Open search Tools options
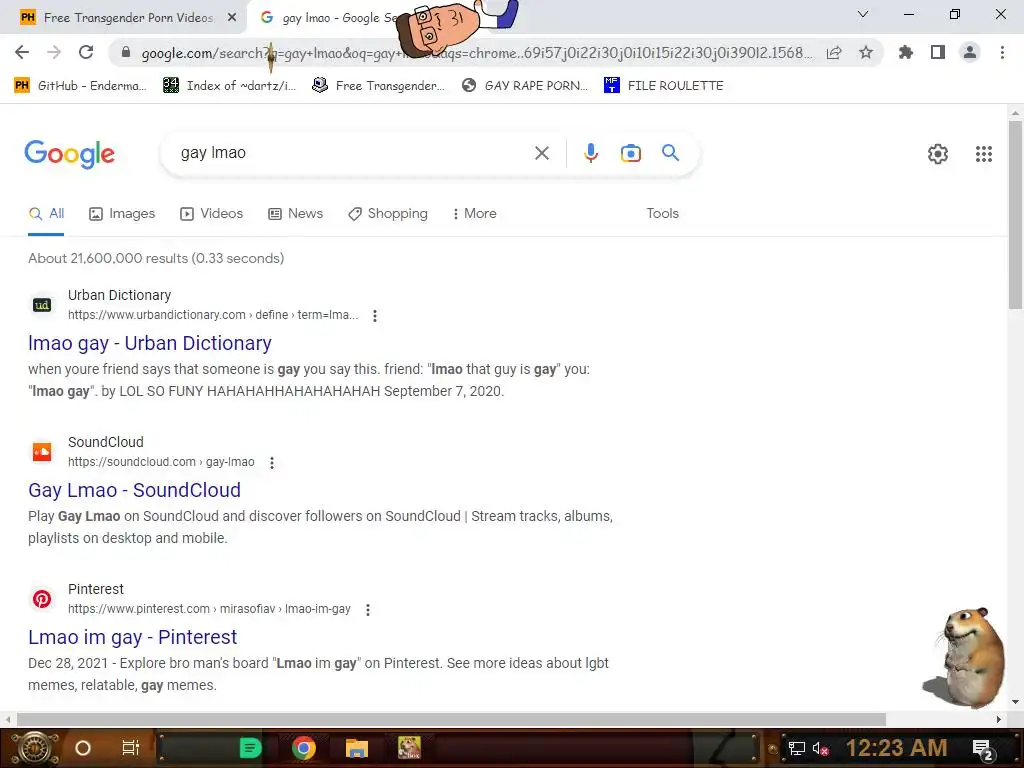1024x768 pixels. [662, 214]
